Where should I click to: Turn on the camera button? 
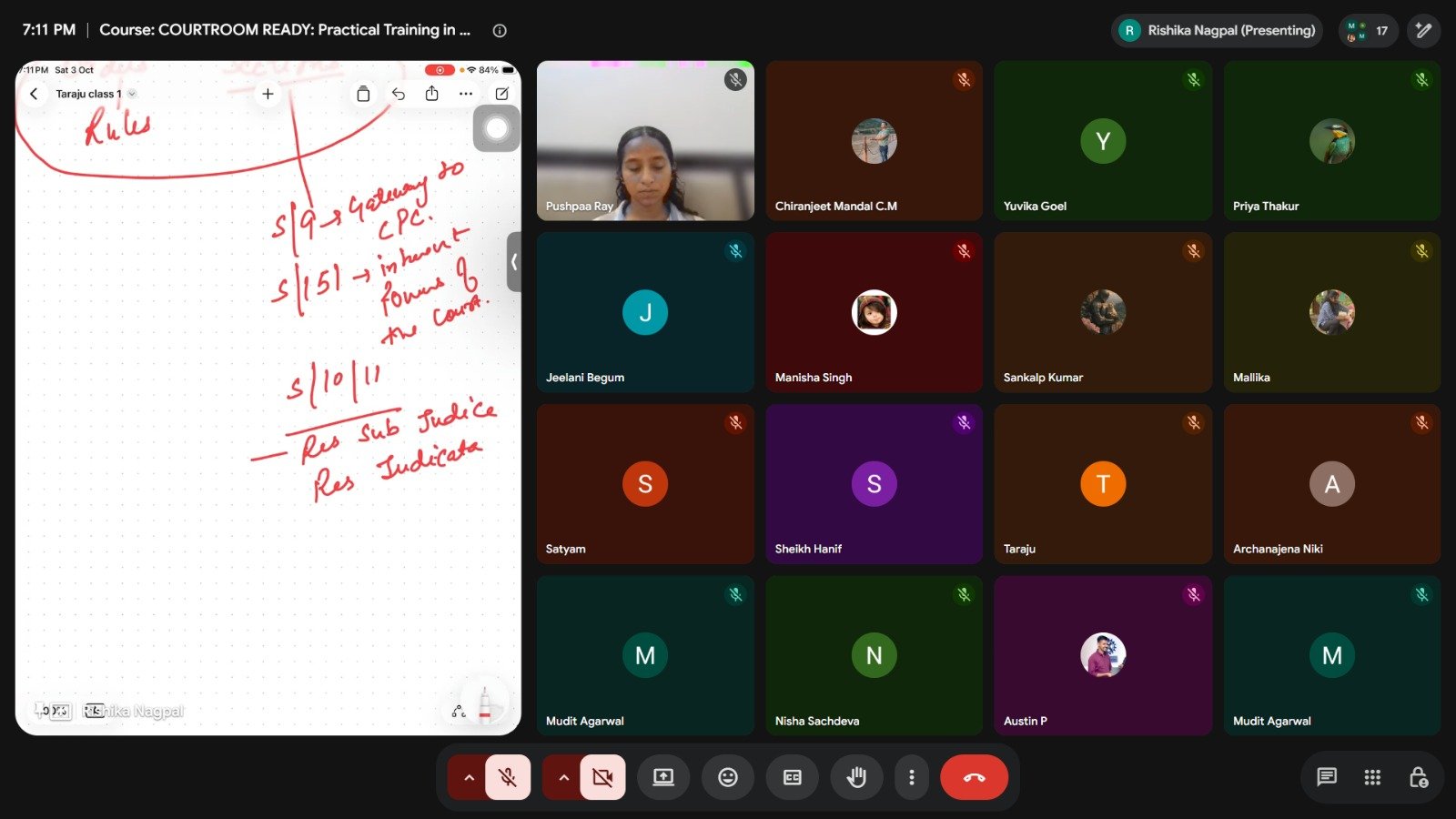point(602,777)
